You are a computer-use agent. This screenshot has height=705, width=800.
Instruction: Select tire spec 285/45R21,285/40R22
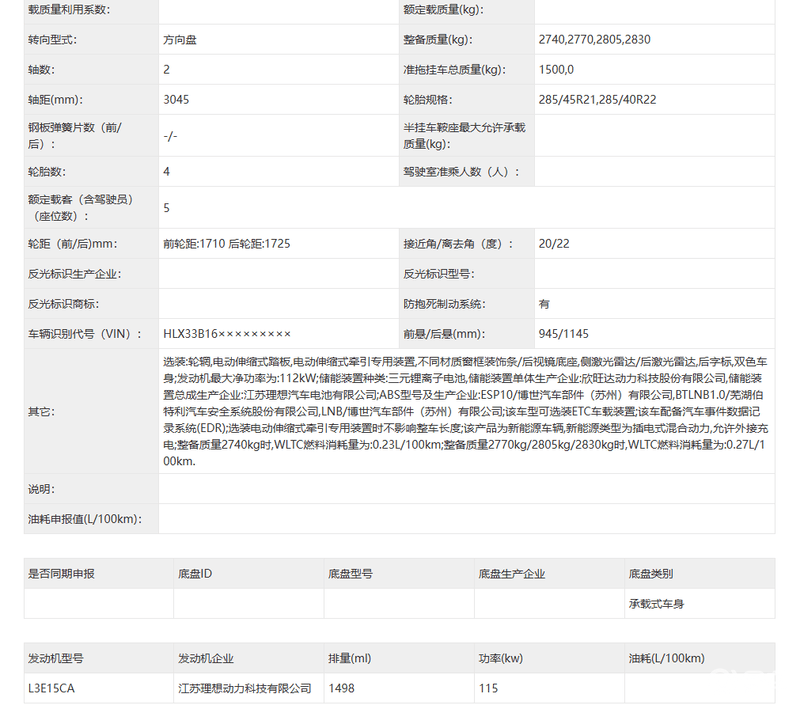point(597,100)
